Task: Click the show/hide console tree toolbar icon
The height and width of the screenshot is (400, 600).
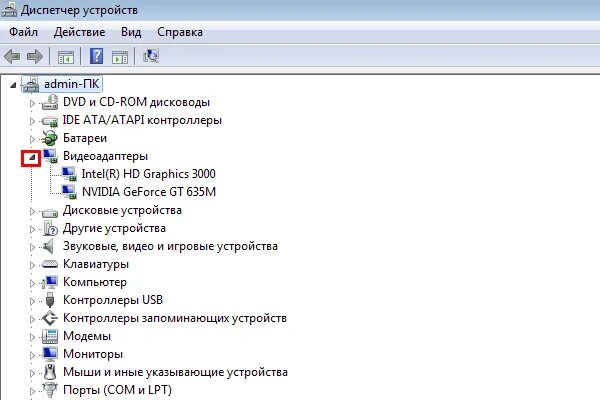Action: click(65, 57)
